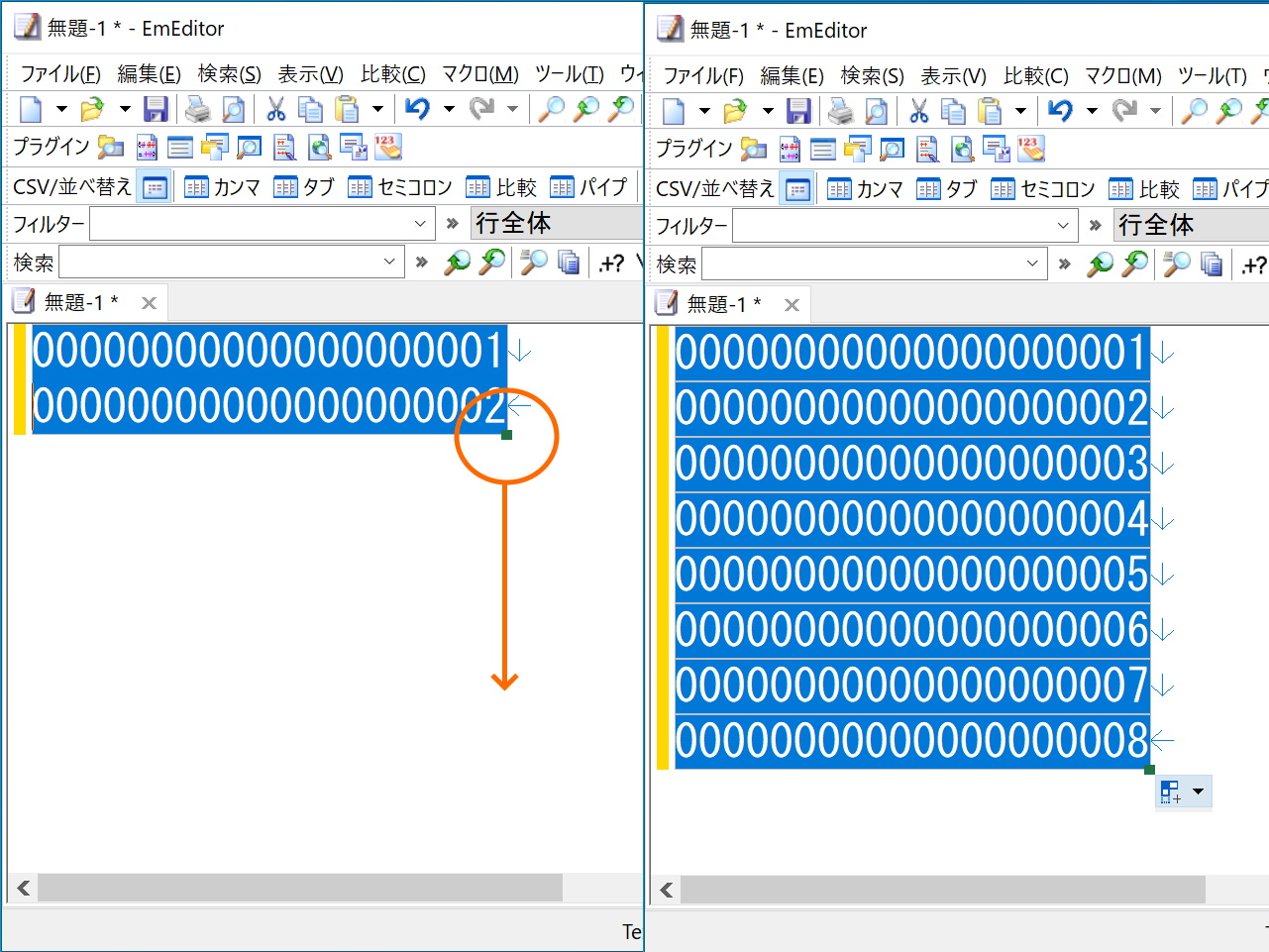
Task: Open print preview
Action: tap(235, 109)
